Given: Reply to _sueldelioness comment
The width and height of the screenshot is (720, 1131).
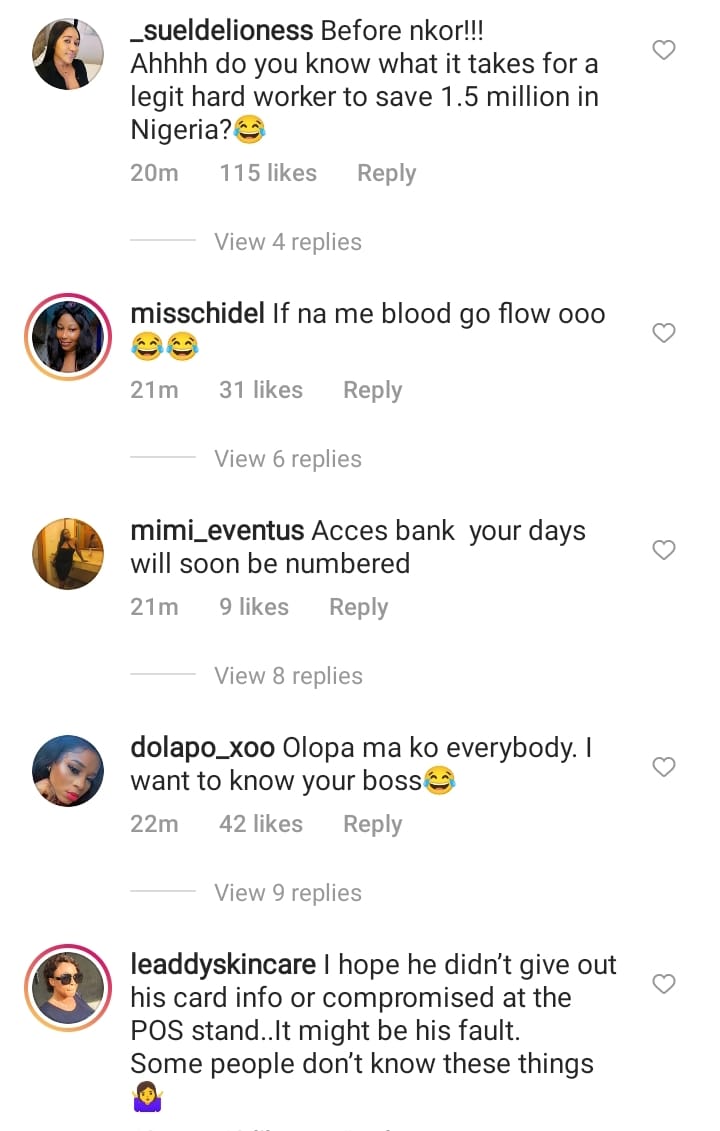Looking at the screenshot, I should click(386, 173).
